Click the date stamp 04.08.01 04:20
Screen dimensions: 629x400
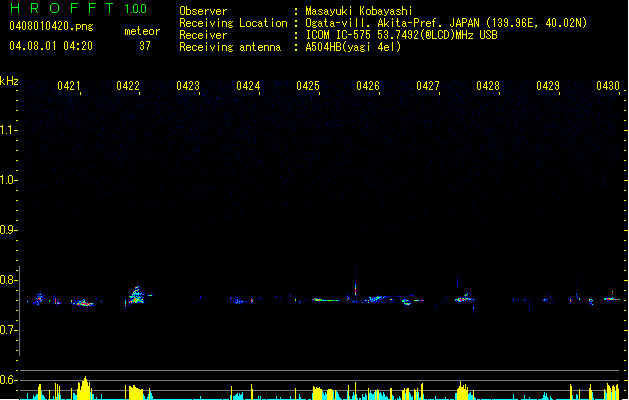click(x=51, y=46)
